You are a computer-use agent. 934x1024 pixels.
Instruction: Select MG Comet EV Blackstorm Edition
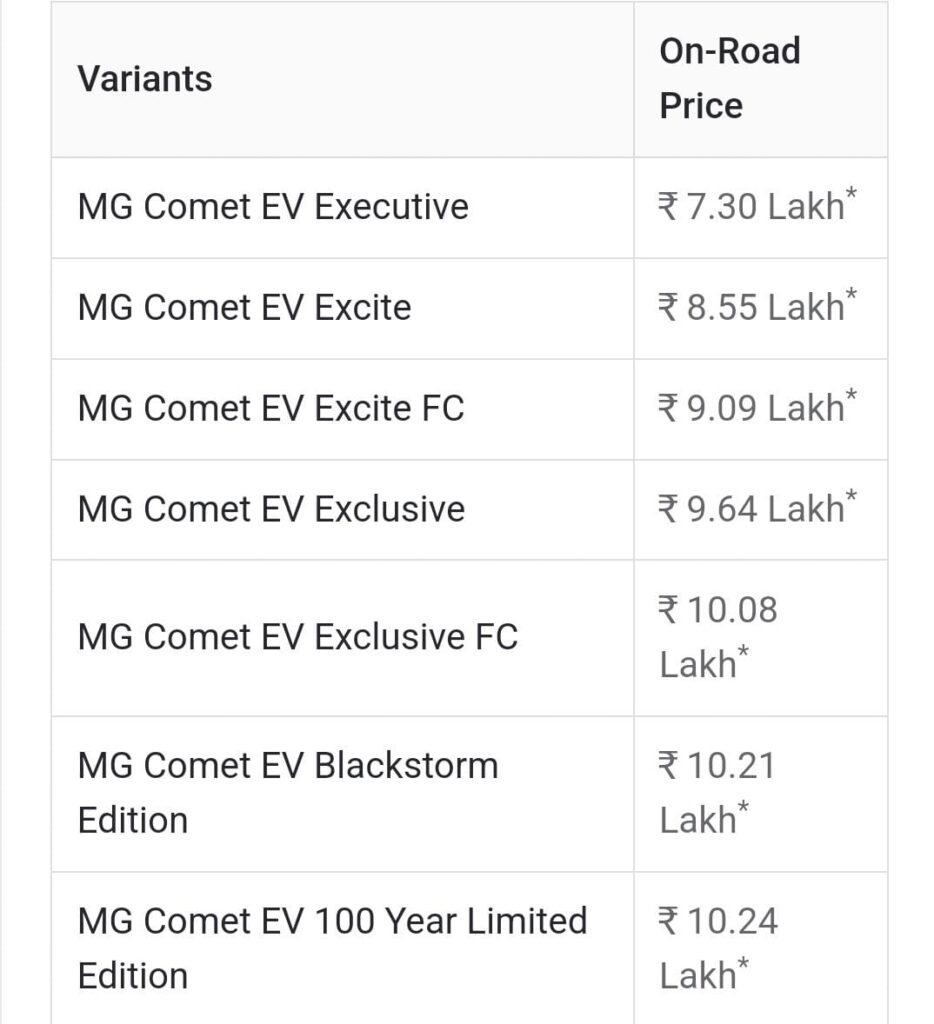(x=287, y=792)
